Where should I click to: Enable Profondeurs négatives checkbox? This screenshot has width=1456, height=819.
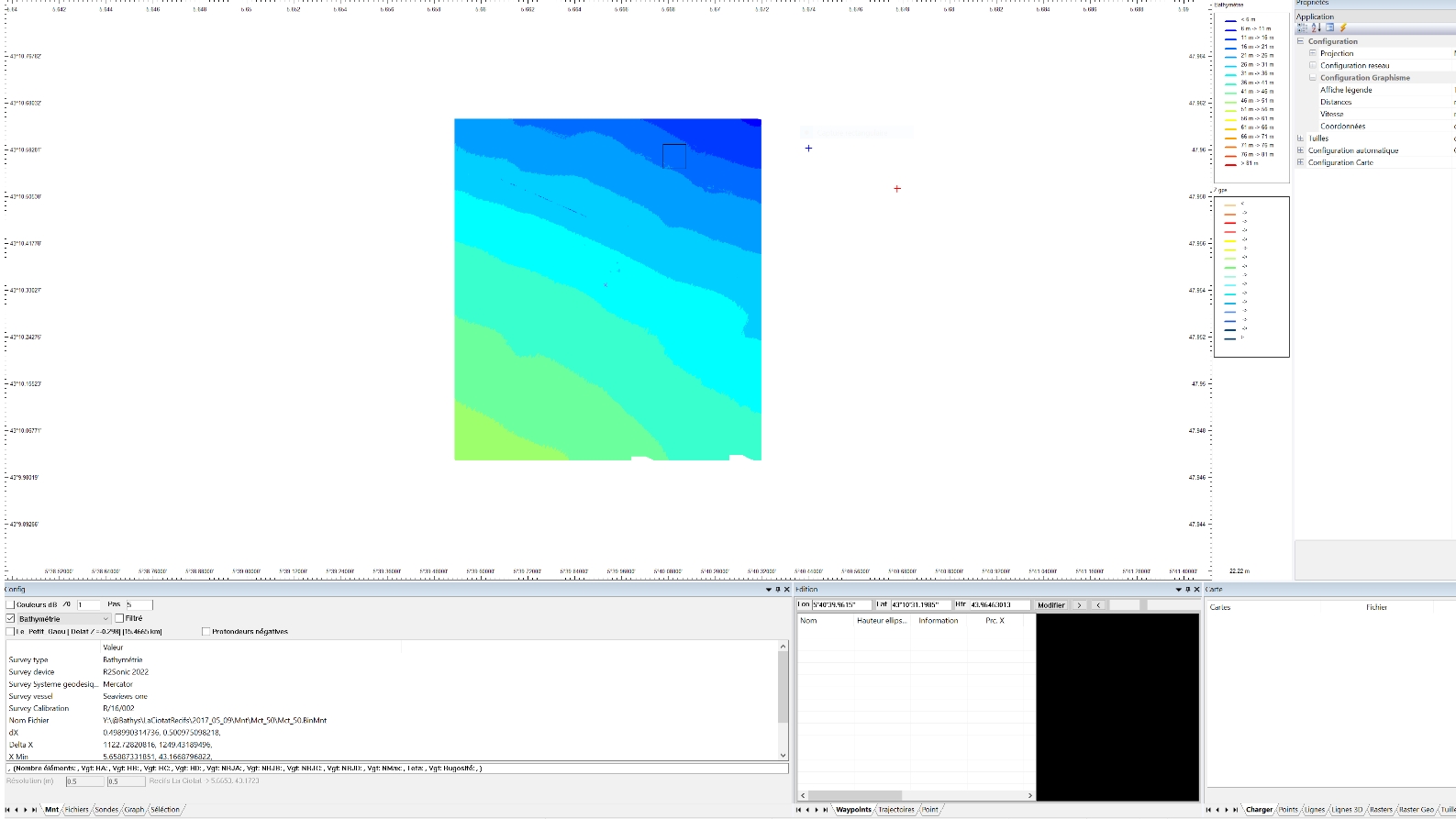coord(206,632)
